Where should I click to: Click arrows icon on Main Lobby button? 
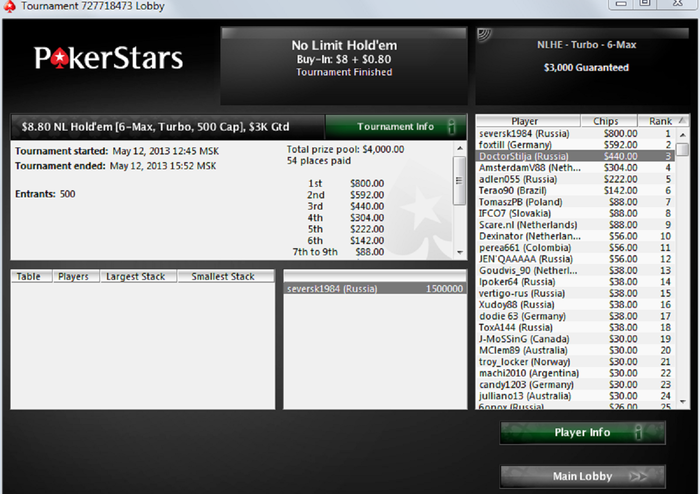pyautogui.click(x=639, y=477)
